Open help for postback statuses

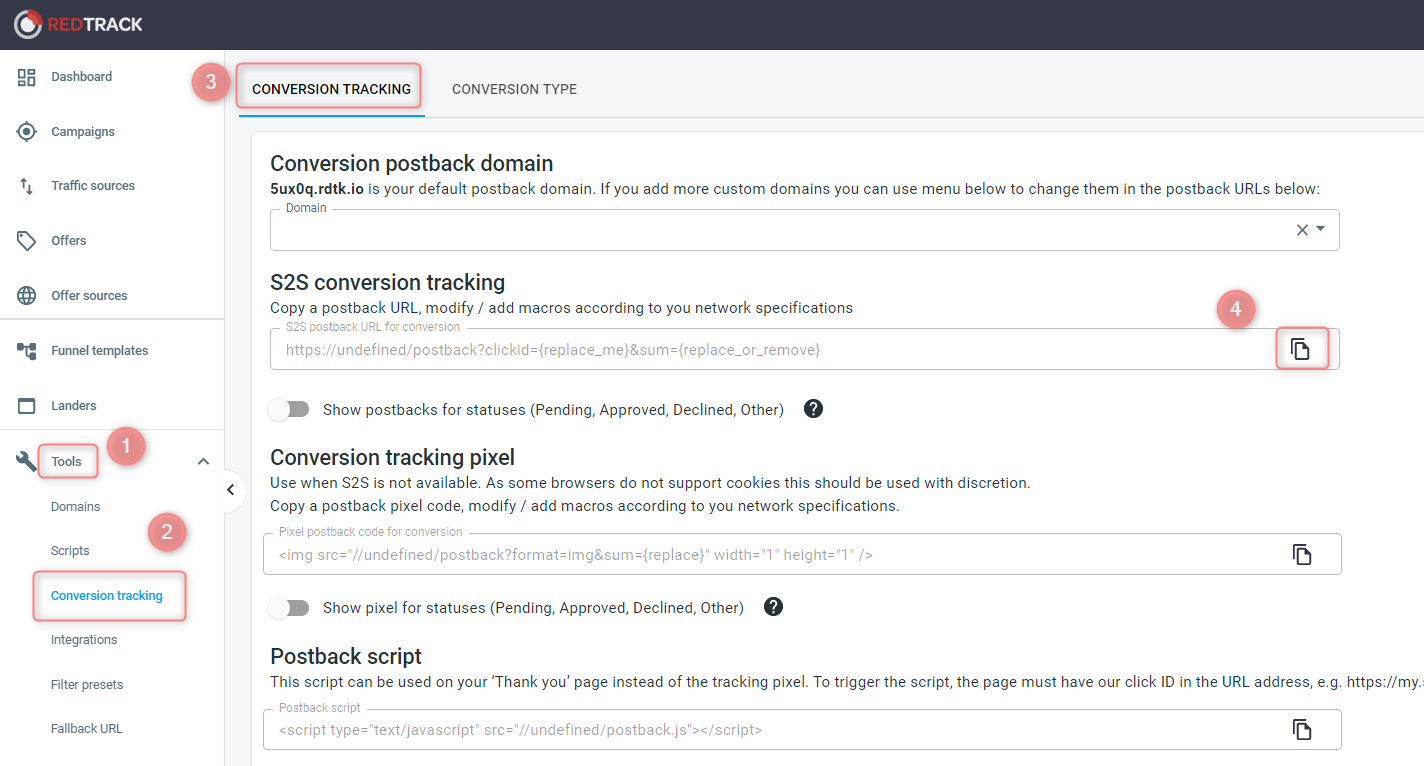coord(814,409)
